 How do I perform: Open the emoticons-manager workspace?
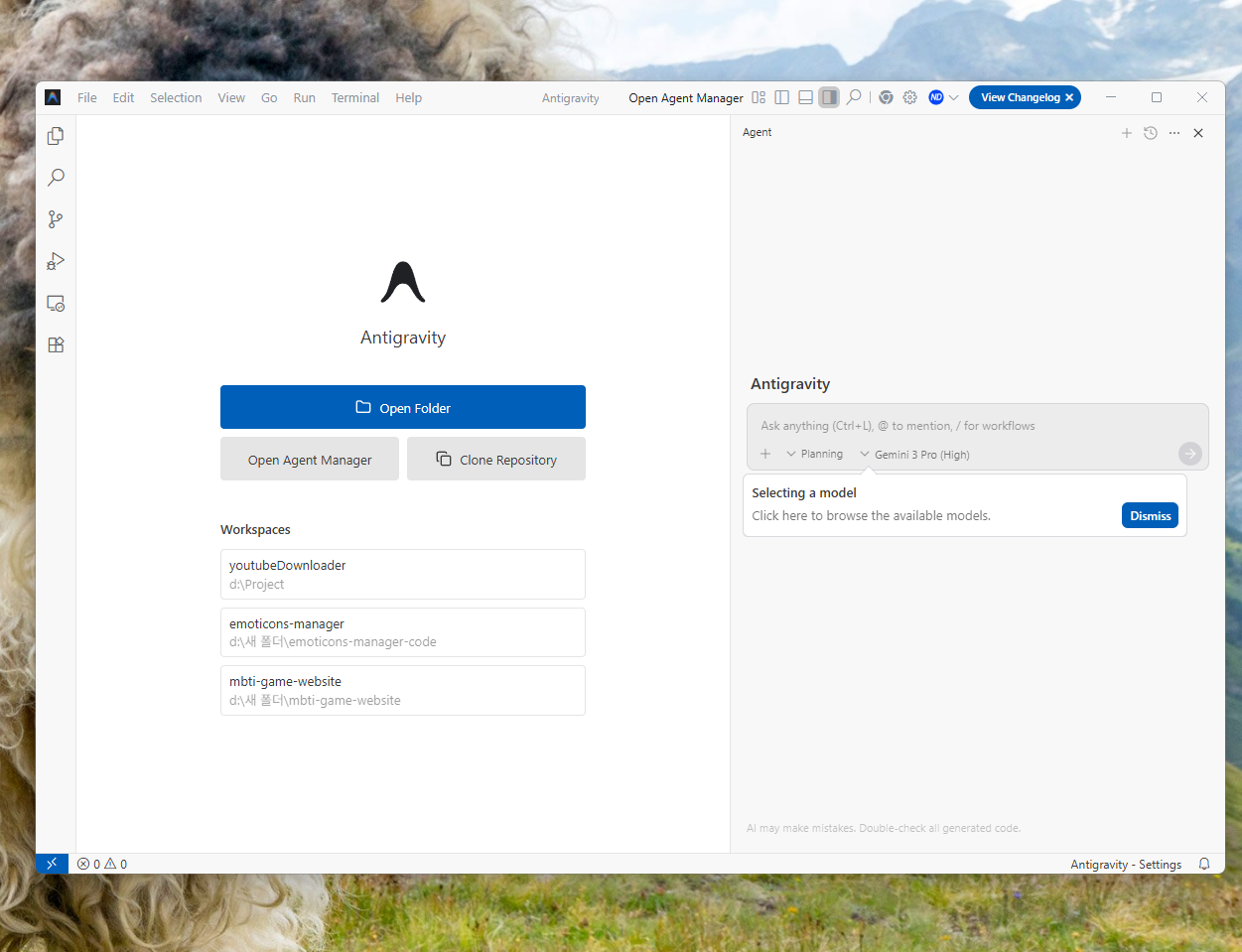(x=403, y=632)
